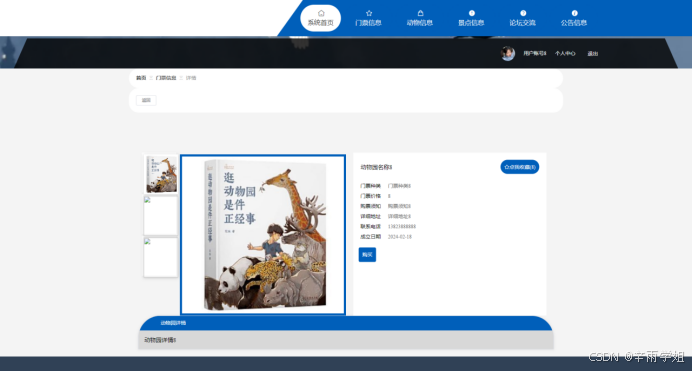
Task: Select the second broken image thumbnail
Action: [x=161, y=215]
